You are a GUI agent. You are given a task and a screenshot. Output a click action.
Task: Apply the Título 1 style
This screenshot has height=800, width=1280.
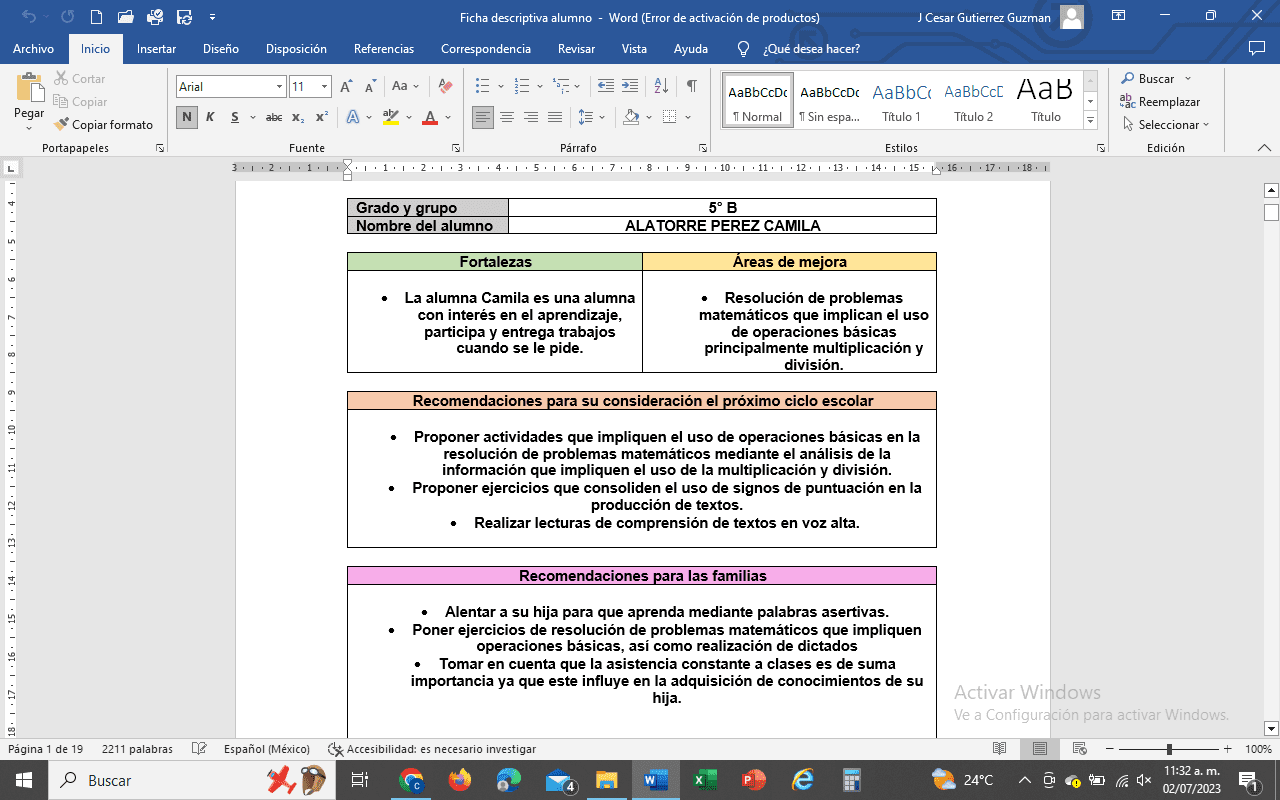[901, 100]
